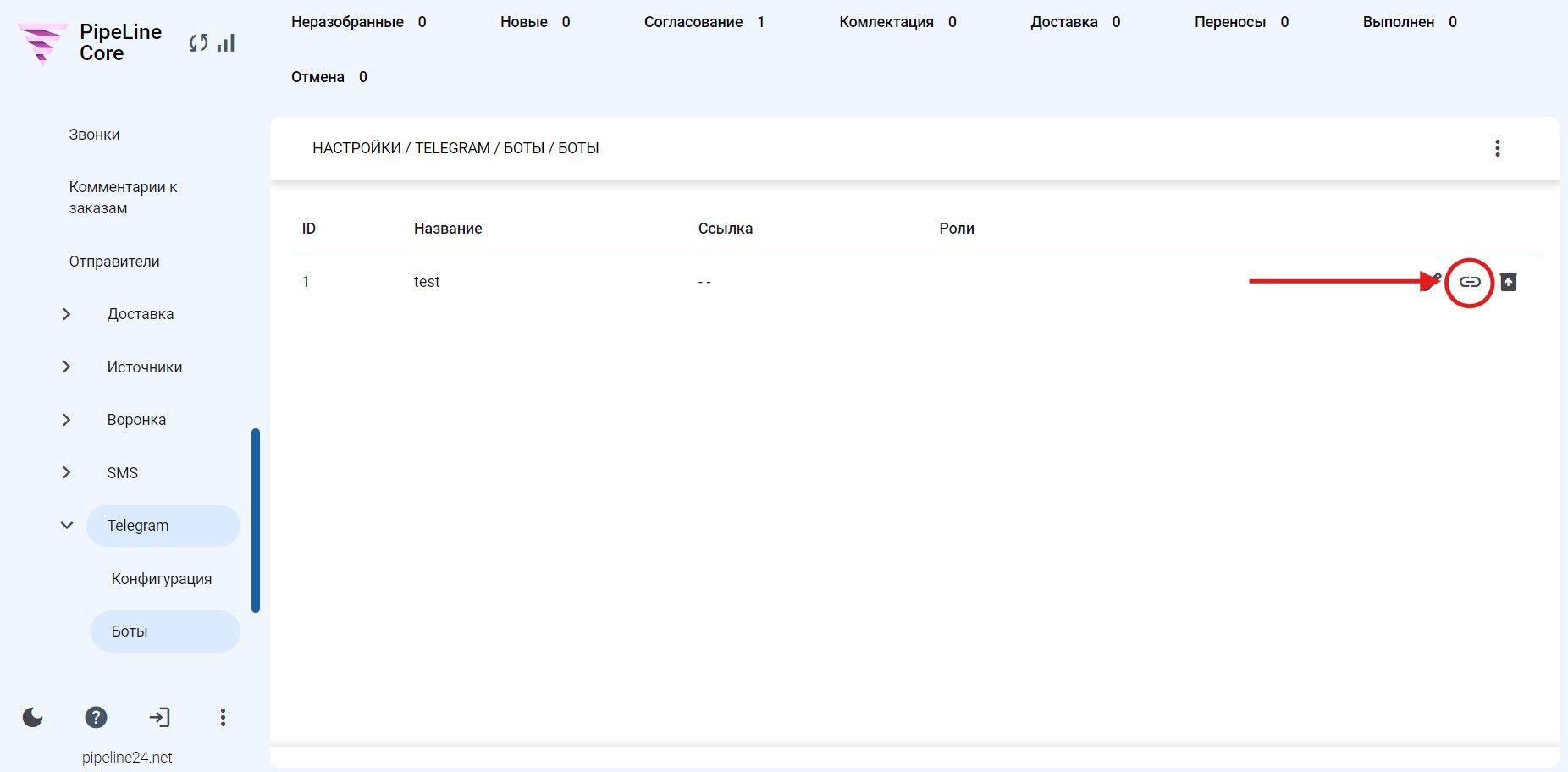Open Звонки in the sidebar
The image size is (1568, 772).
[x=94, y=135]
